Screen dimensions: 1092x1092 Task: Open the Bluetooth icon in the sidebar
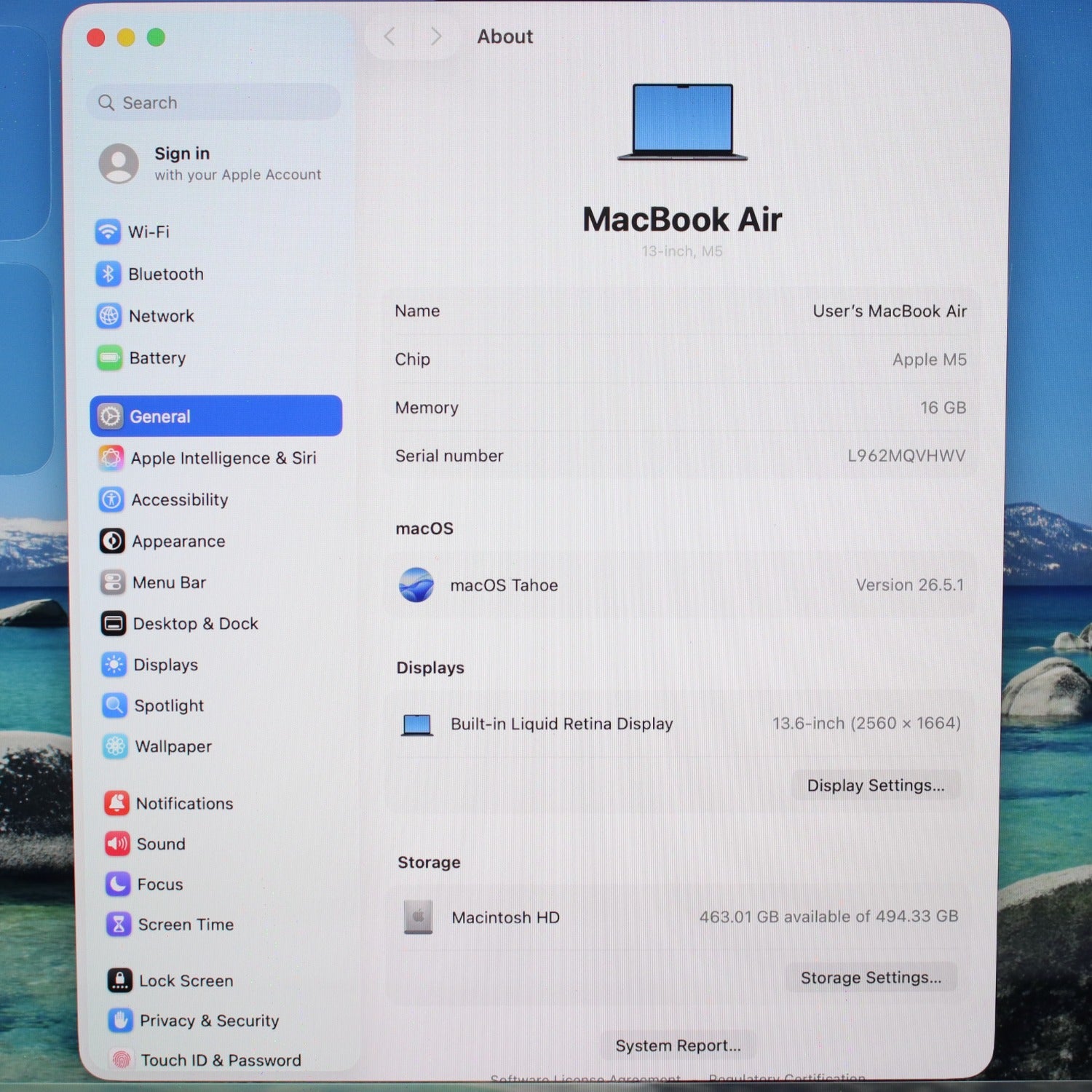coord(108,274)
